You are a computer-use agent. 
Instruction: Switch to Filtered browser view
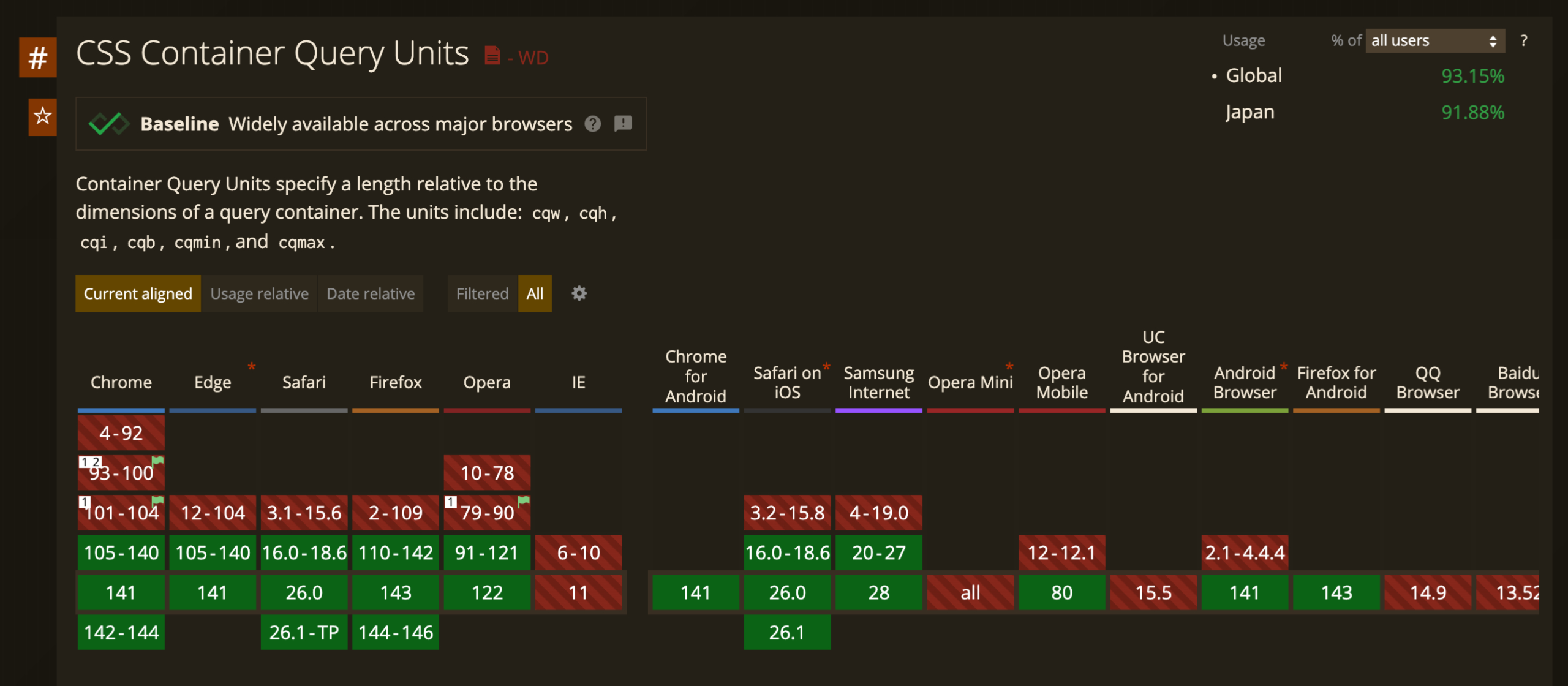482,294
